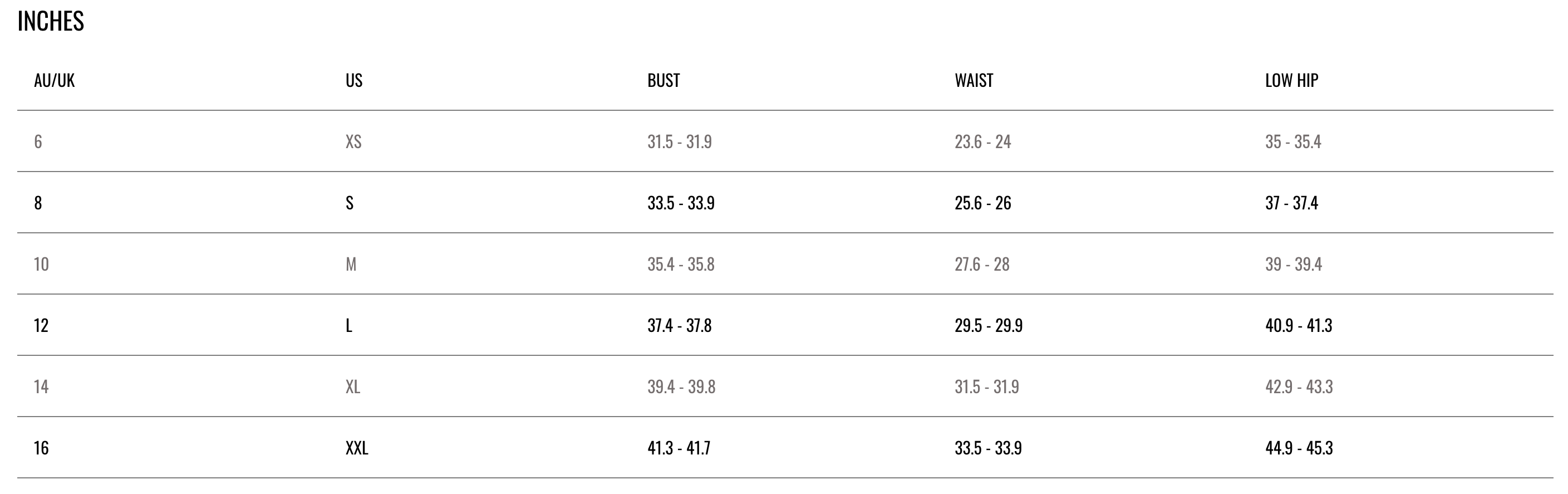
Task: Click low hip value 39 - 39.4
Action: (1294, 265)
